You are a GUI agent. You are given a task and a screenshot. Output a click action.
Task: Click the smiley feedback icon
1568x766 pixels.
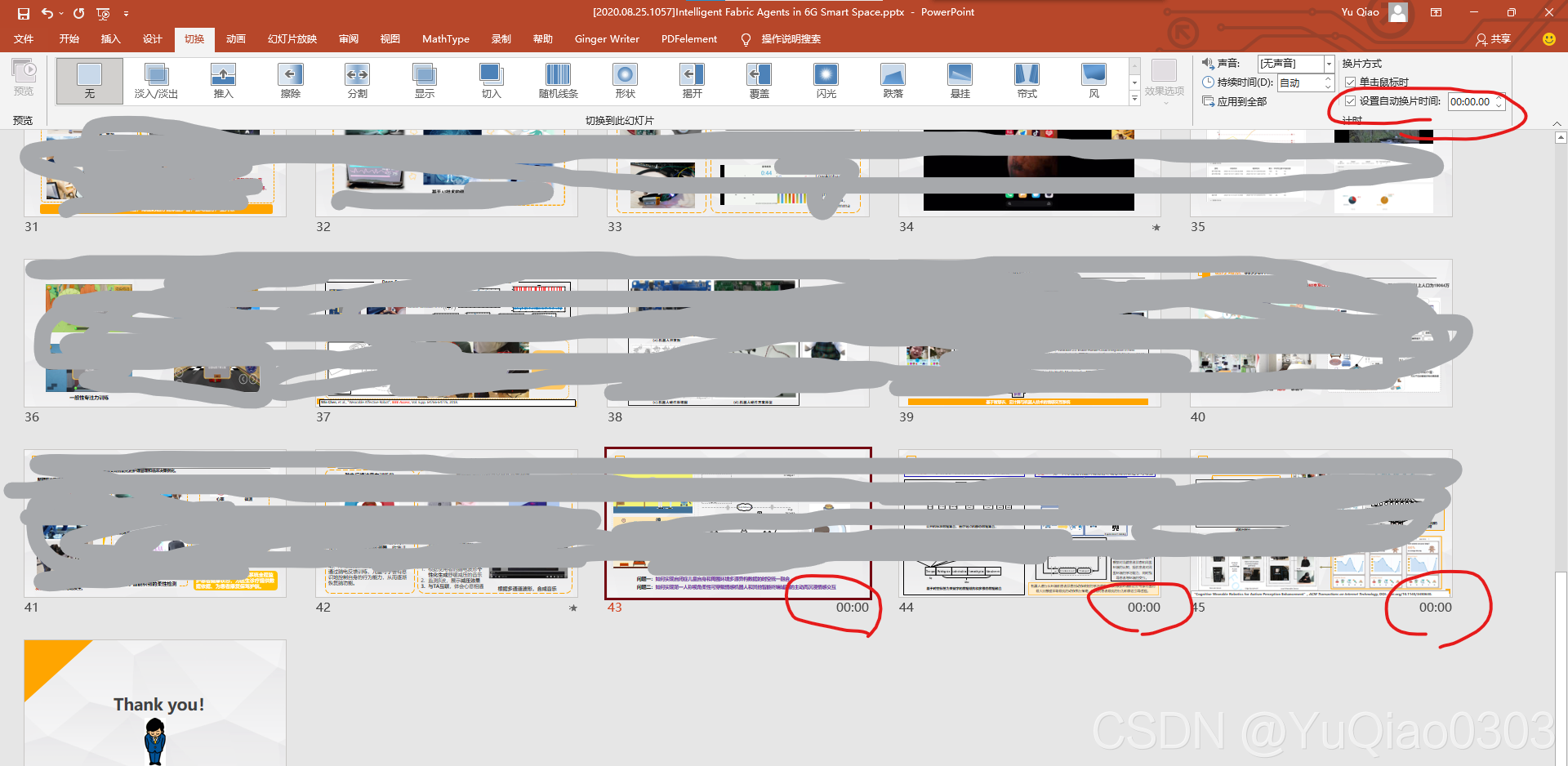click(1548, 39)
